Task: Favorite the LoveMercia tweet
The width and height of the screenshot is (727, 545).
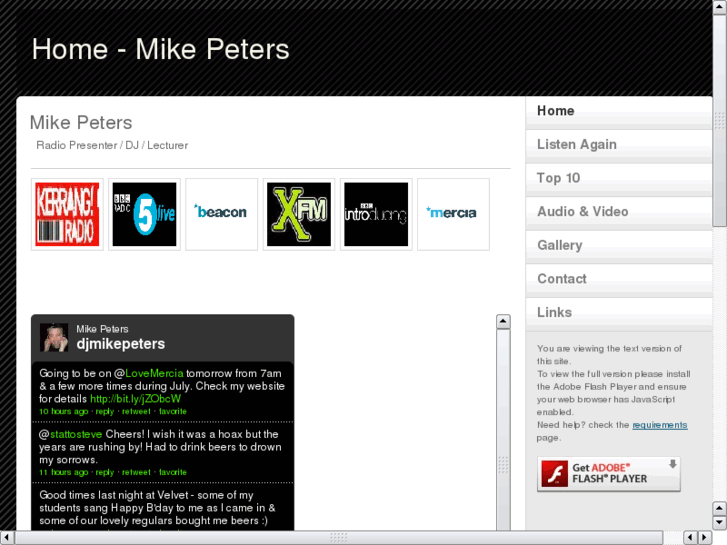Action: tap(173, 411)
